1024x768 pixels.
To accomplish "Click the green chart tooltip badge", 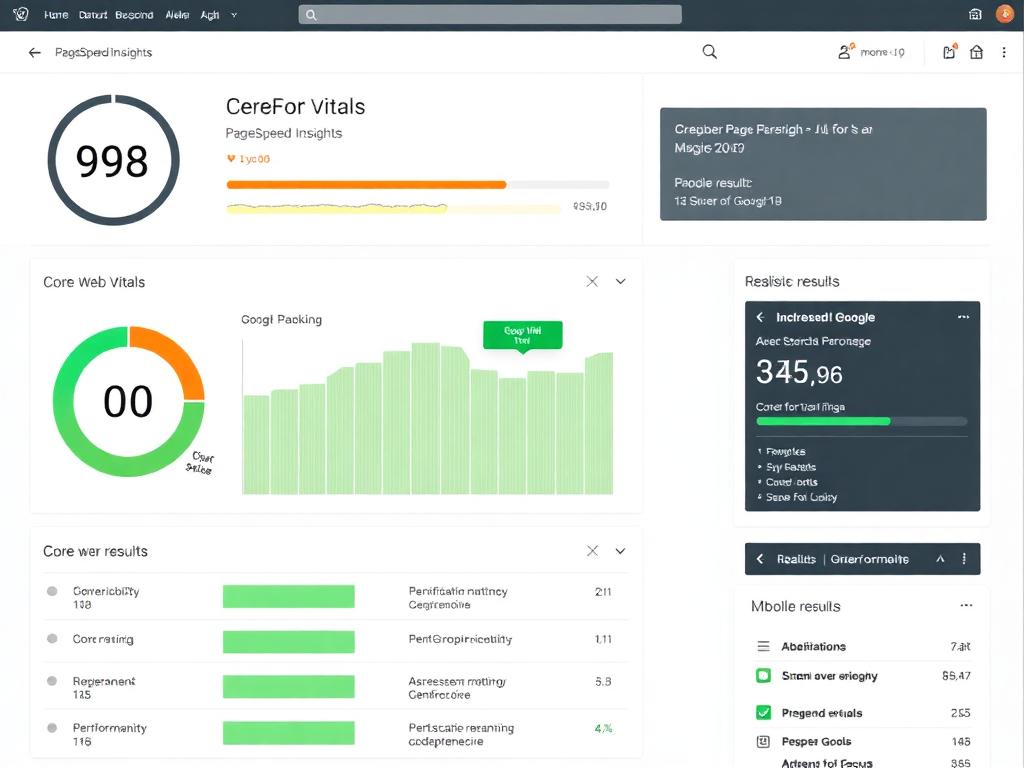I will point(522,336).
